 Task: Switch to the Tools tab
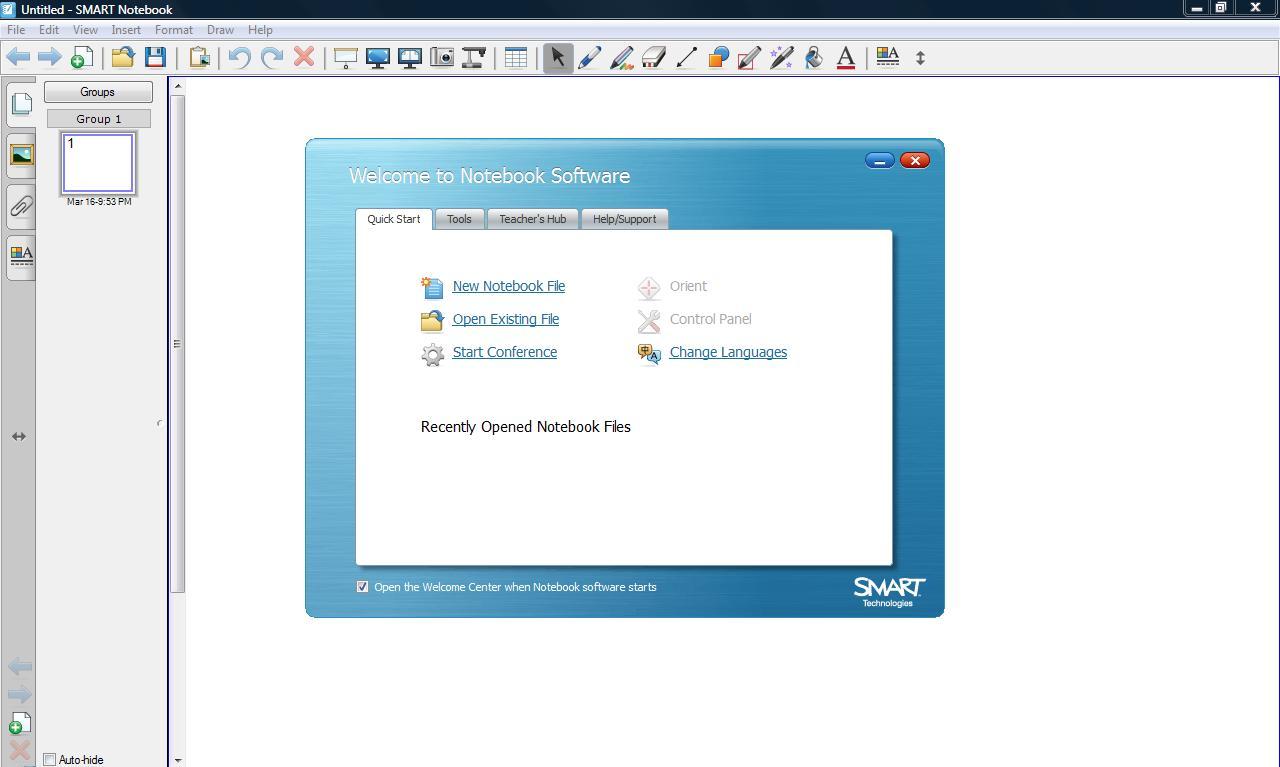point(459,219)
